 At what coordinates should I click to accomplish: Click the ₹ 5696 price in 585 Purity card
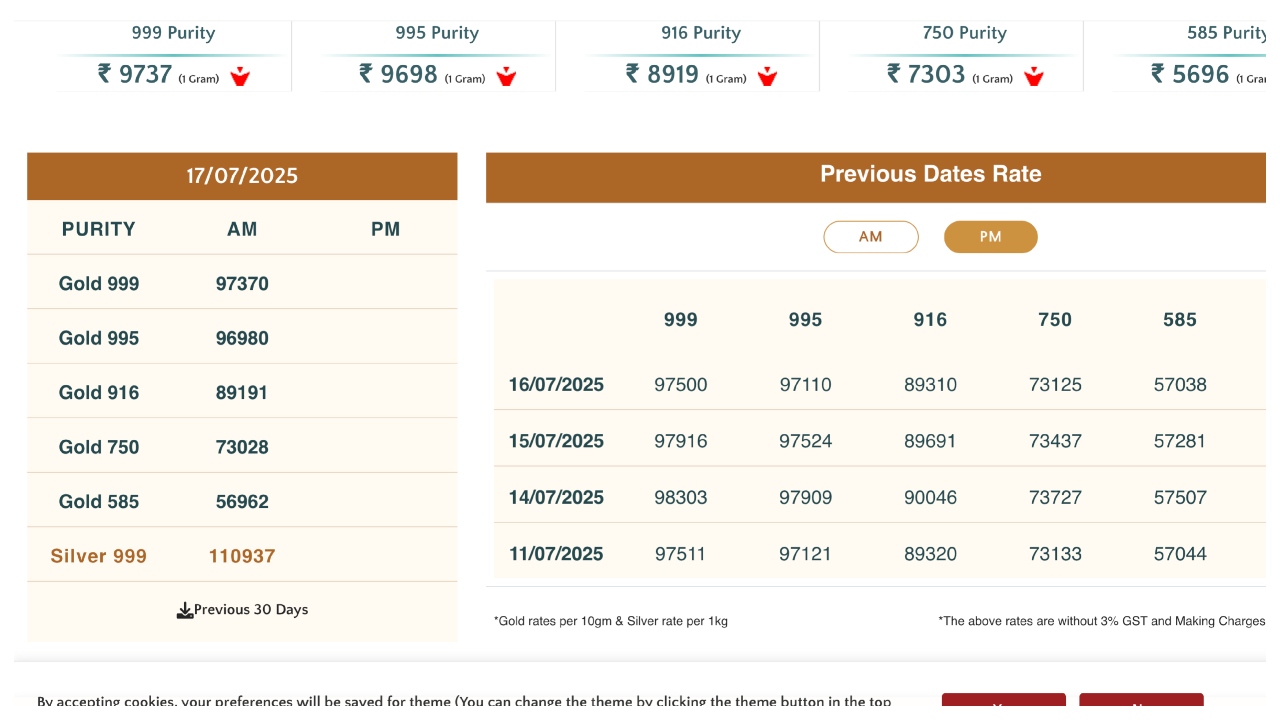coord(1190,74)
